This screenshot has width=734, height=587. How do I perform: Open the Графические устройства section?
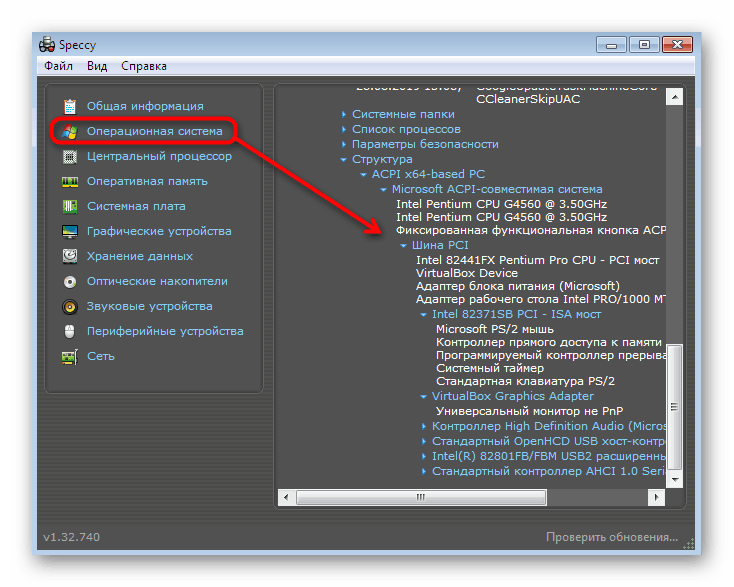[159, 231]
